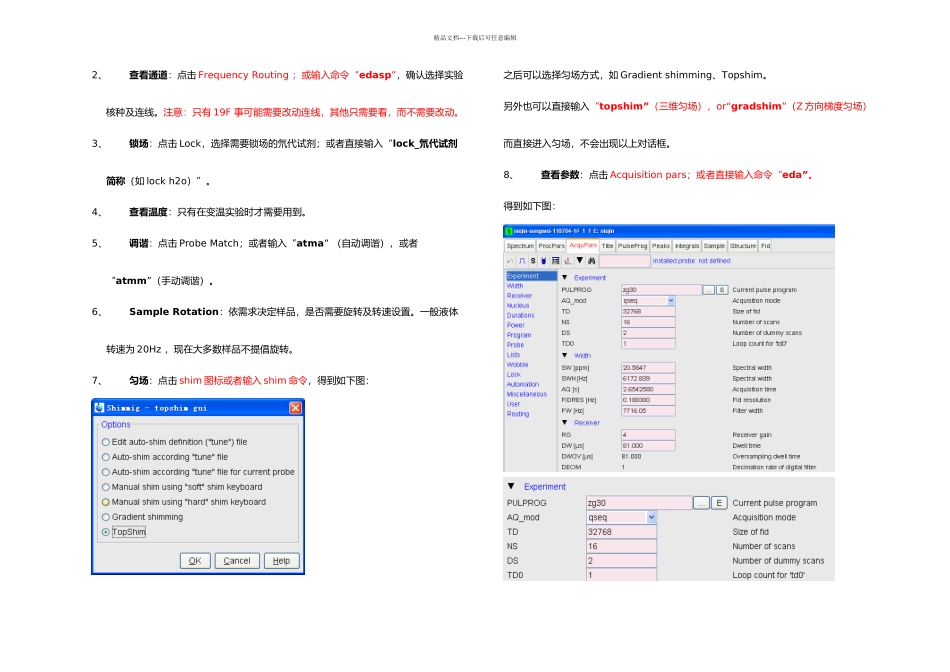
Task: Click the red spectrum icon in AcquPars toolbar
Action: click(568, 261)
